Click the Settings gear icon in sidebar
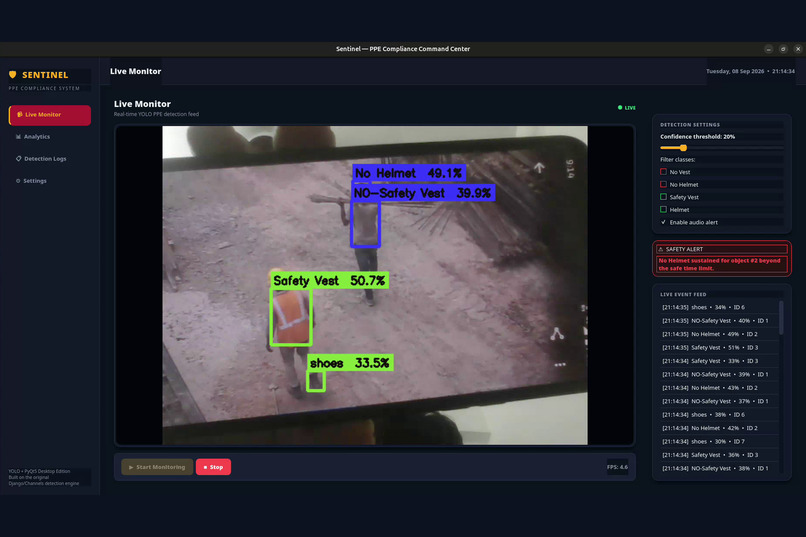This screenshot has width=806, height=537. pos(18,181)
